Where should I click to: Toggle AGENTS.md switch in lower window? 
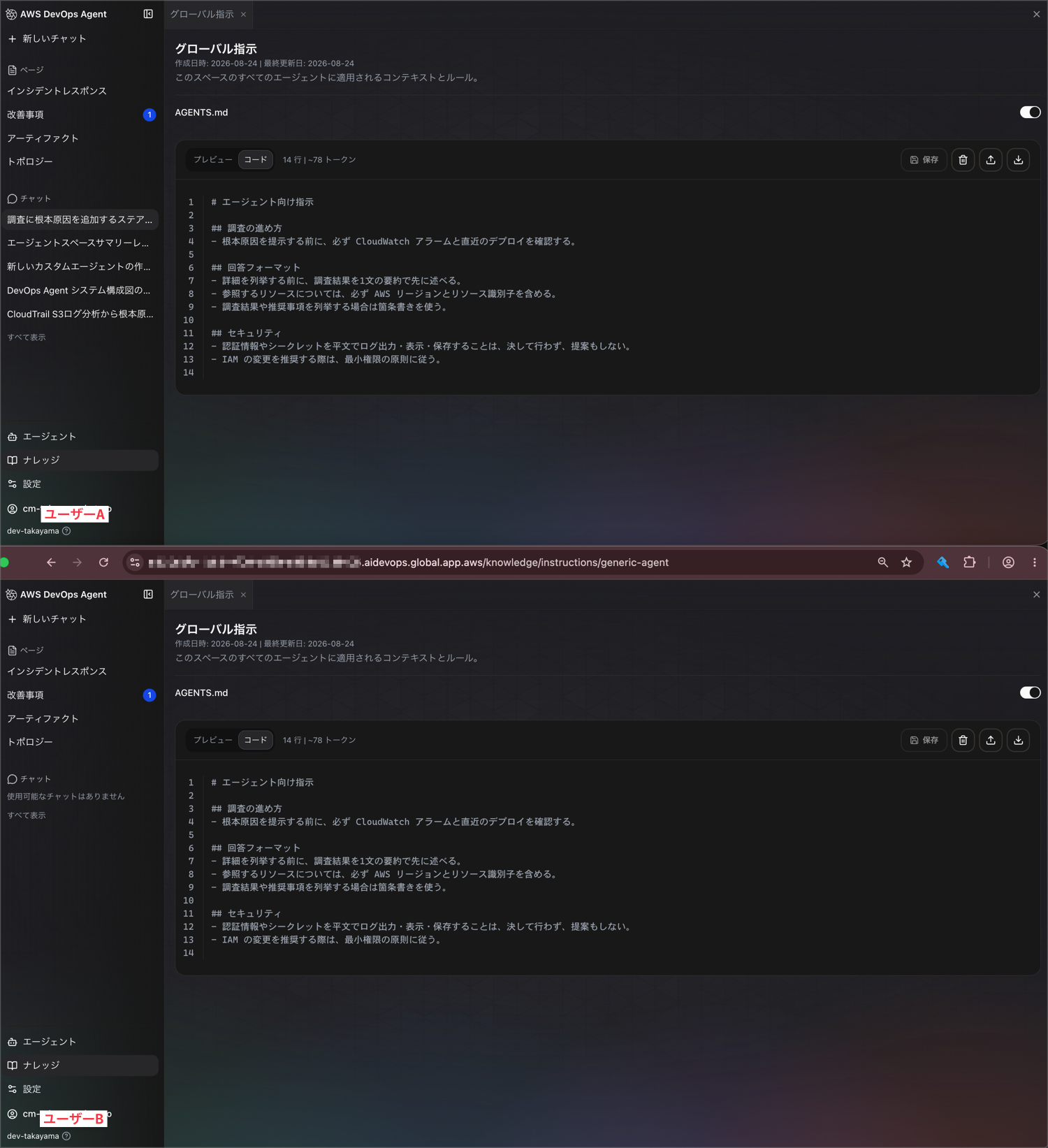(1030, 693)
